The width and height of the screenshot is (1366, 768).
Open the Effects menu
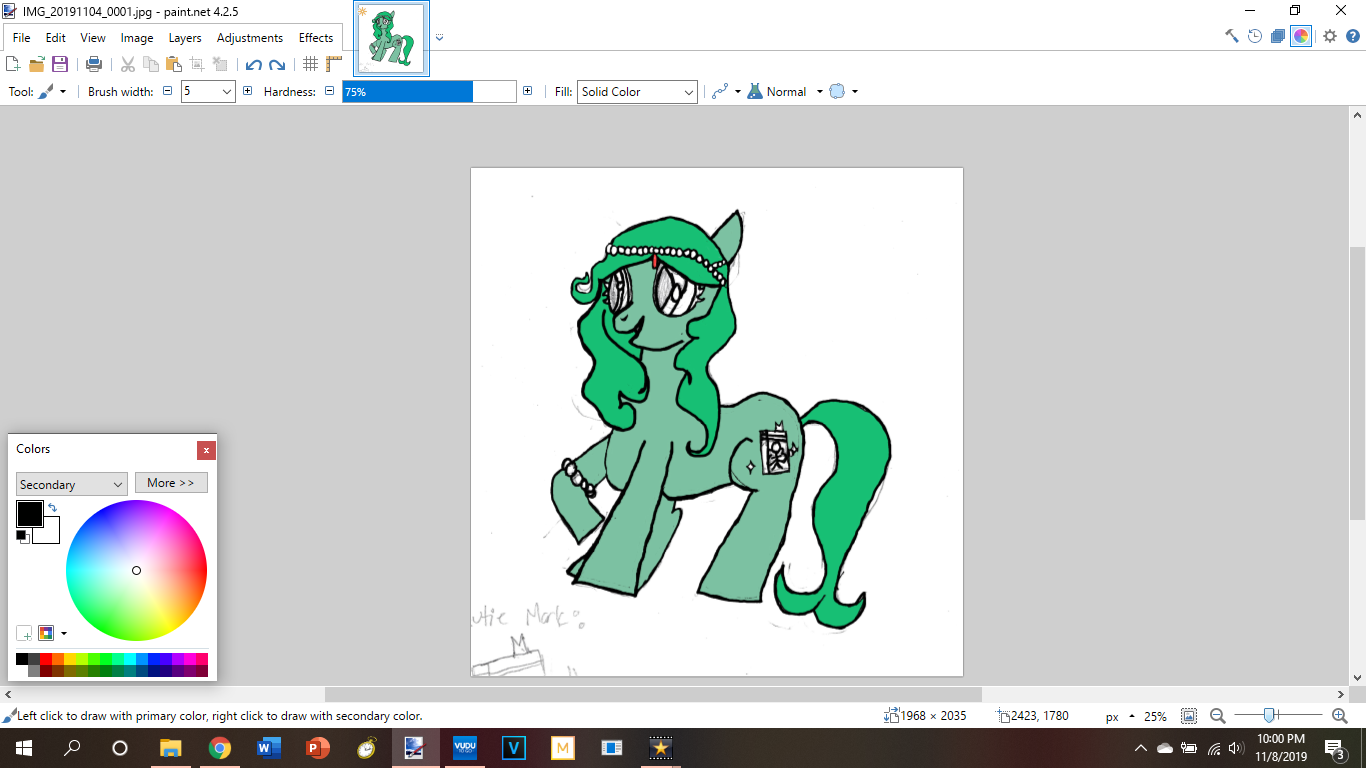coord(316,38)
